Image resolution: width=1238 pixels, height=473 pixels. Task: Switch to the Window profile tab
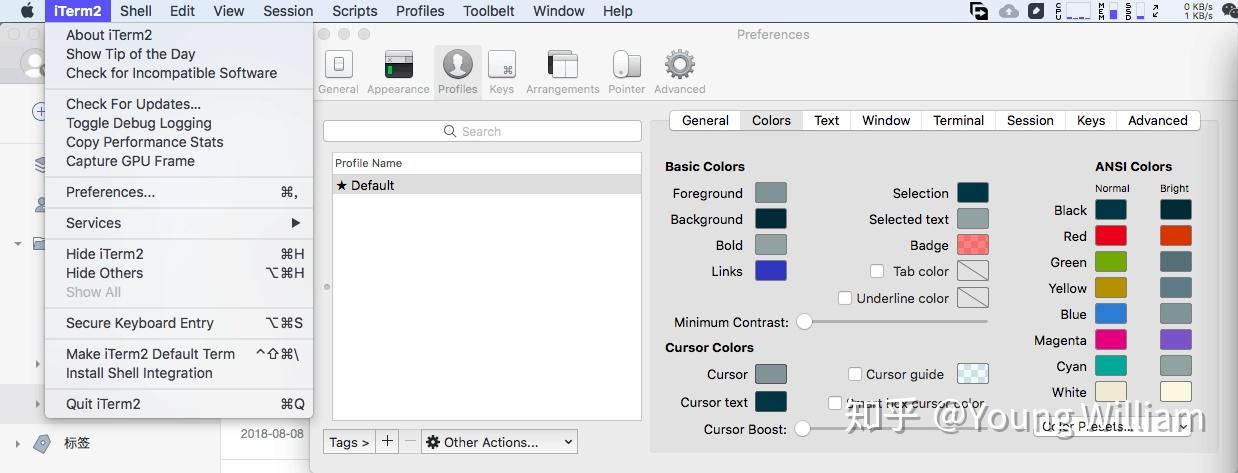pos(886,120)
